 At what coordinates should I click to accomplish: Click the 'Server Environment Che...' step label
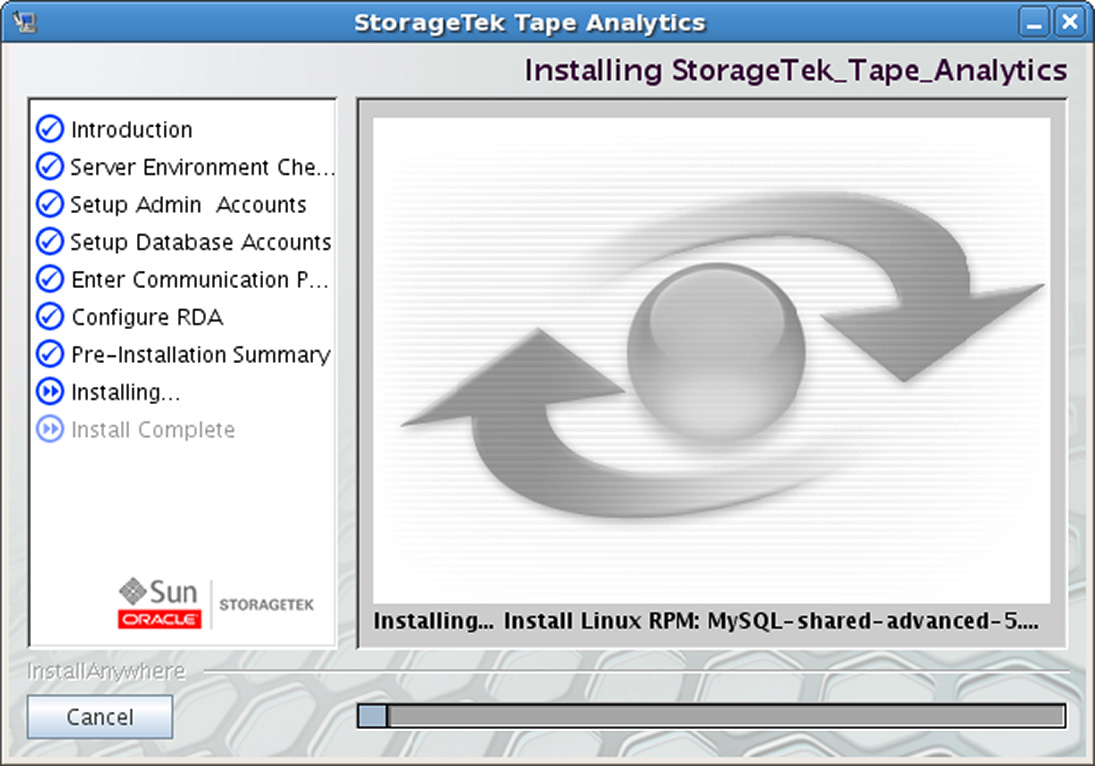(203, 167)
